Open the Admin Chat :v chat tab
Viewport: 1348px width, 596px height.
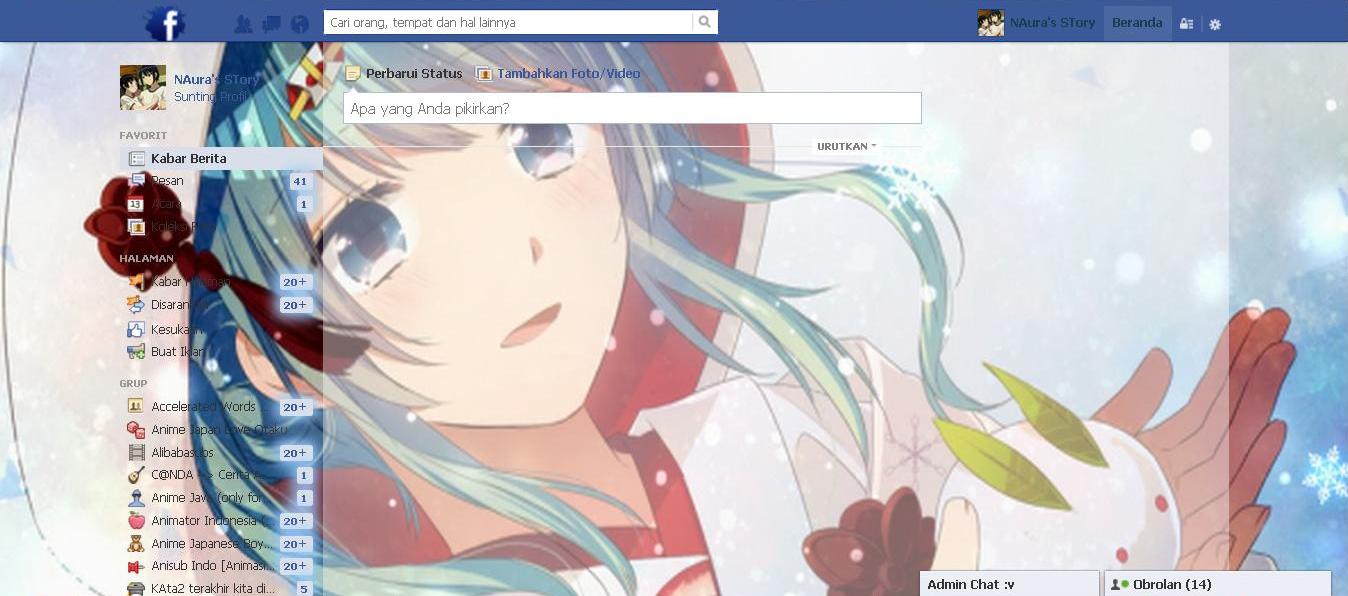tap(1009, 584)
